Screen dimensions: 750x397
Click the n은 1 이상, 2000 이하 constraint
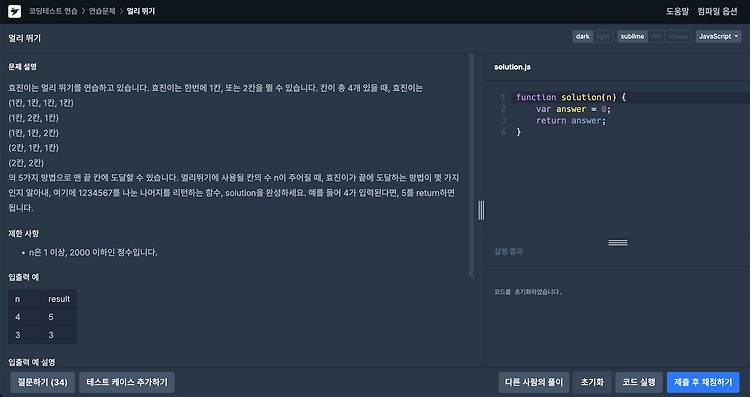[x=93, y=252]
